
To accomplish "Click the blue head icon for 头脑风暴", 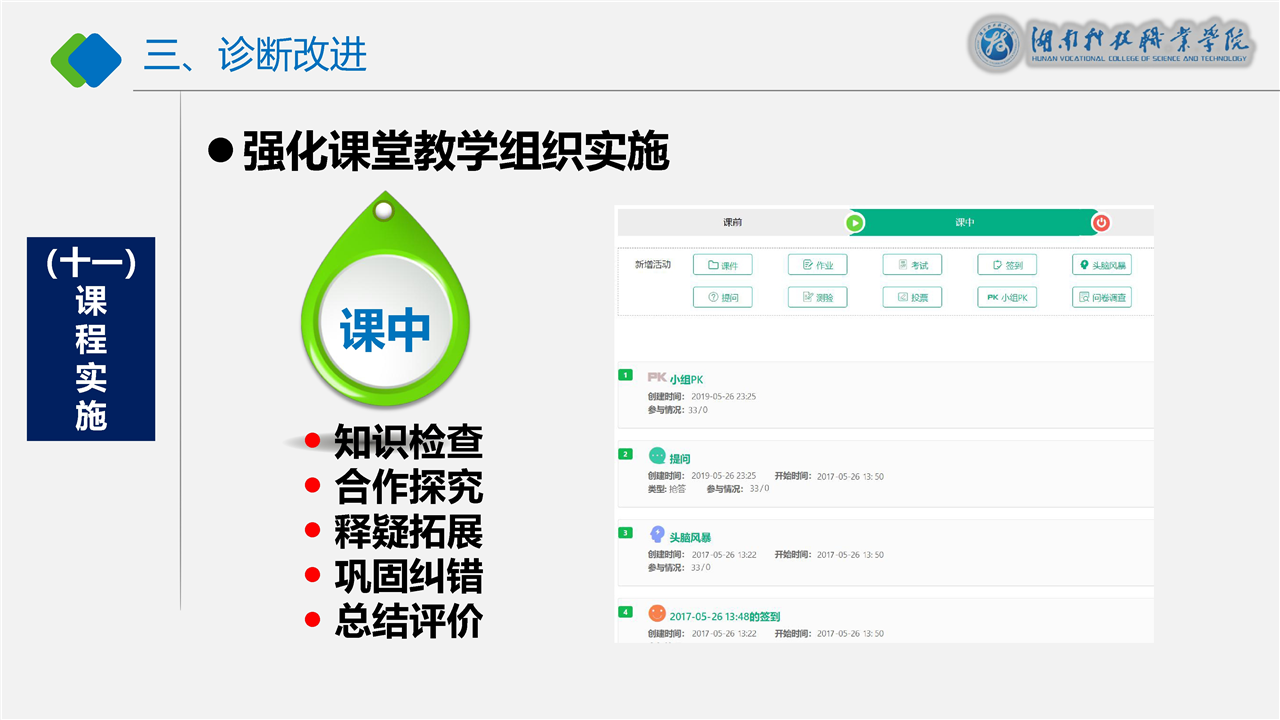I will pos(657,534).
